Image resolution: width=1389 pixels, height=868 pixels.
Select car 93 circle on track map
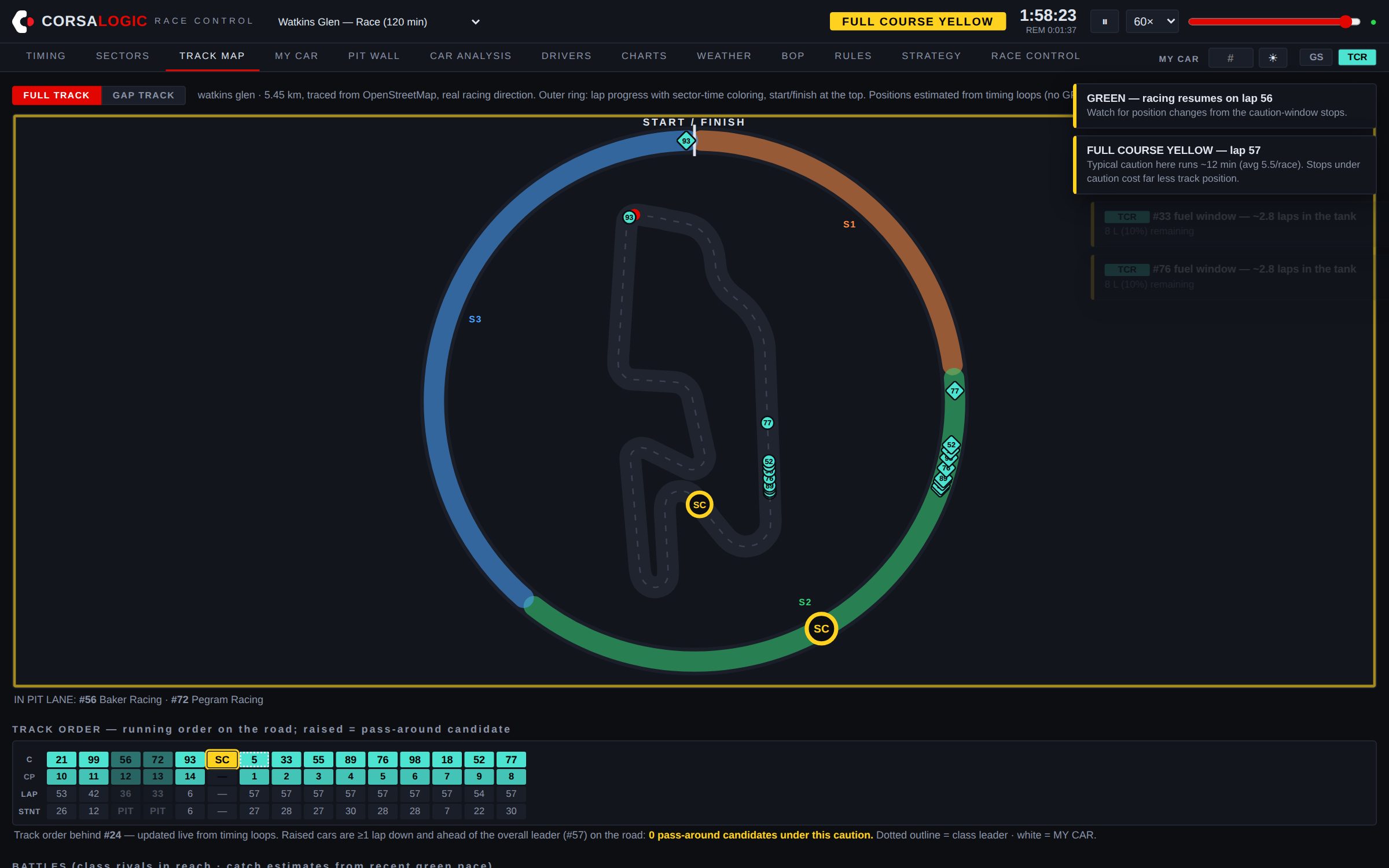[x=629, y=218]
